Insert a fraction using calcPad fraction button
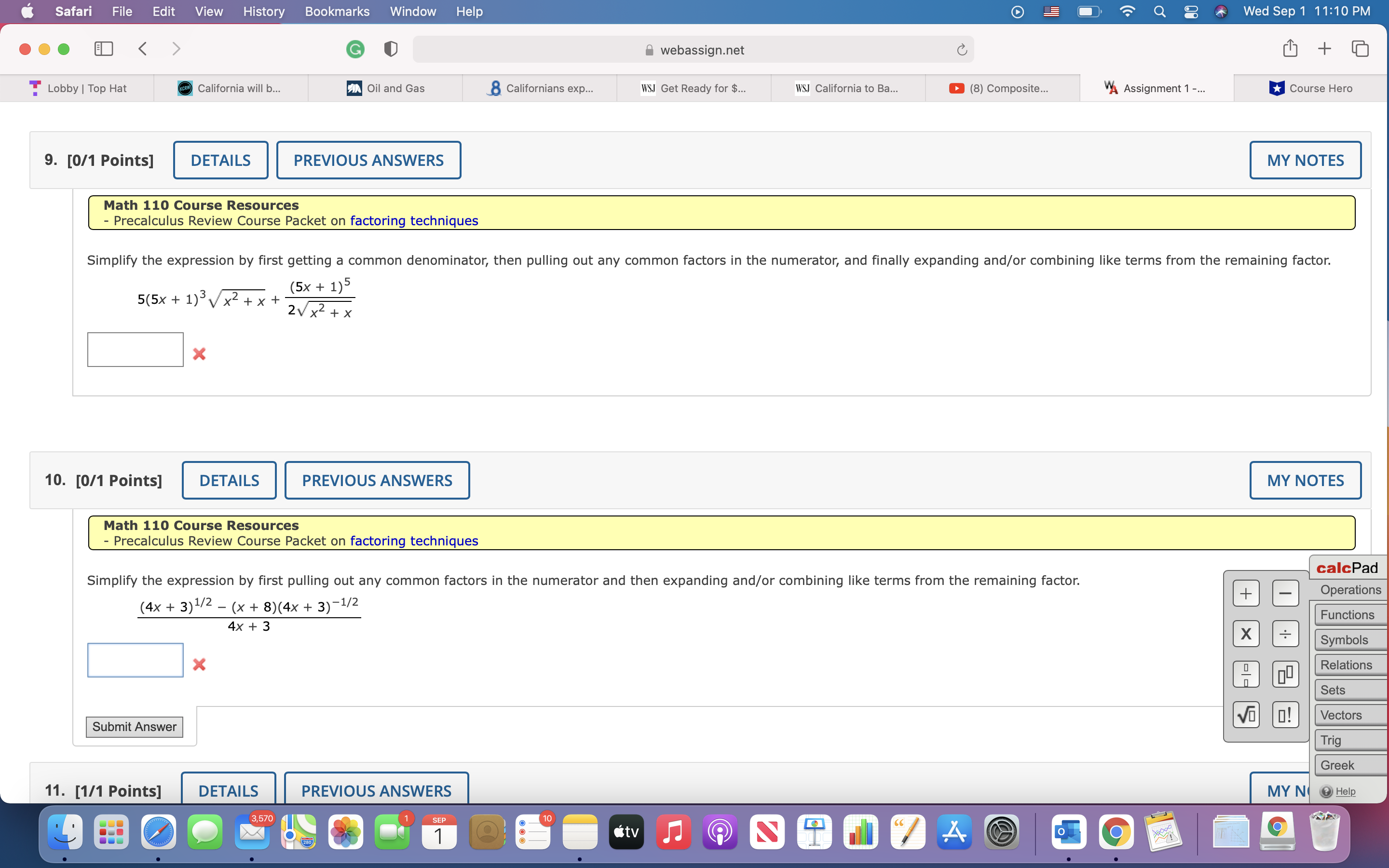This screenshot has width=1389, height=868. (x=1245, y=675)
